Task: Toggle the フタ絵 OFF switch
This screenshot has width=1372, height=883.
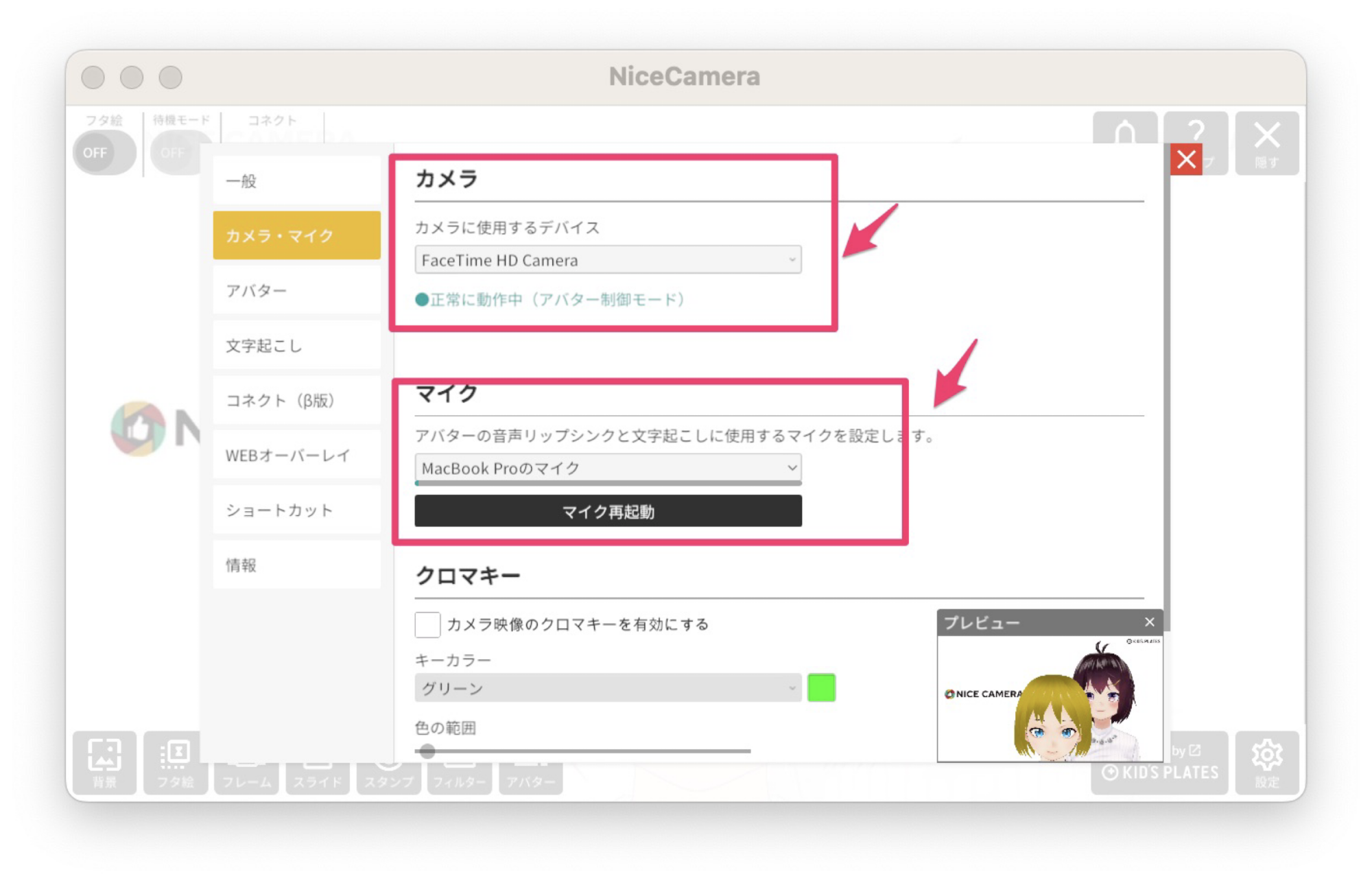Action: [x=104, y=152]
